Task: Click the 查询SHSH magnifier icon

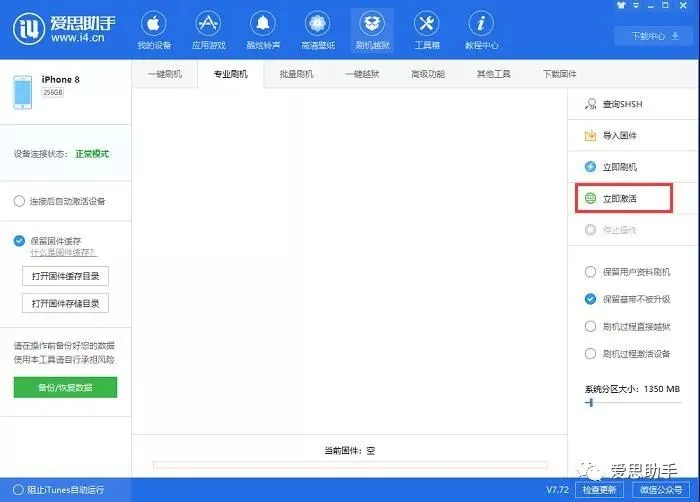Action: click(x=590, y=104)
